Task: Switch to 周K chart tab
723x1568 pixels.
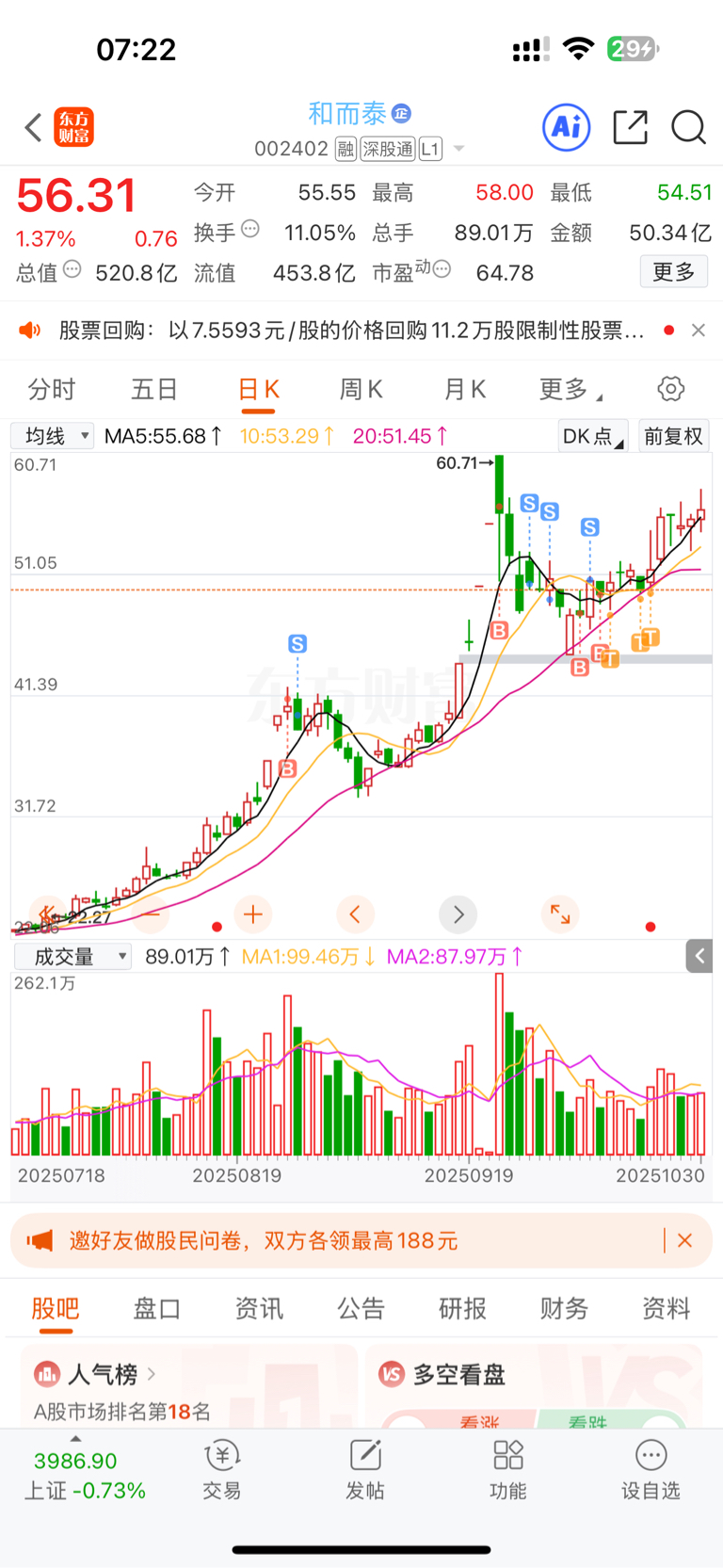Action: 361,389
